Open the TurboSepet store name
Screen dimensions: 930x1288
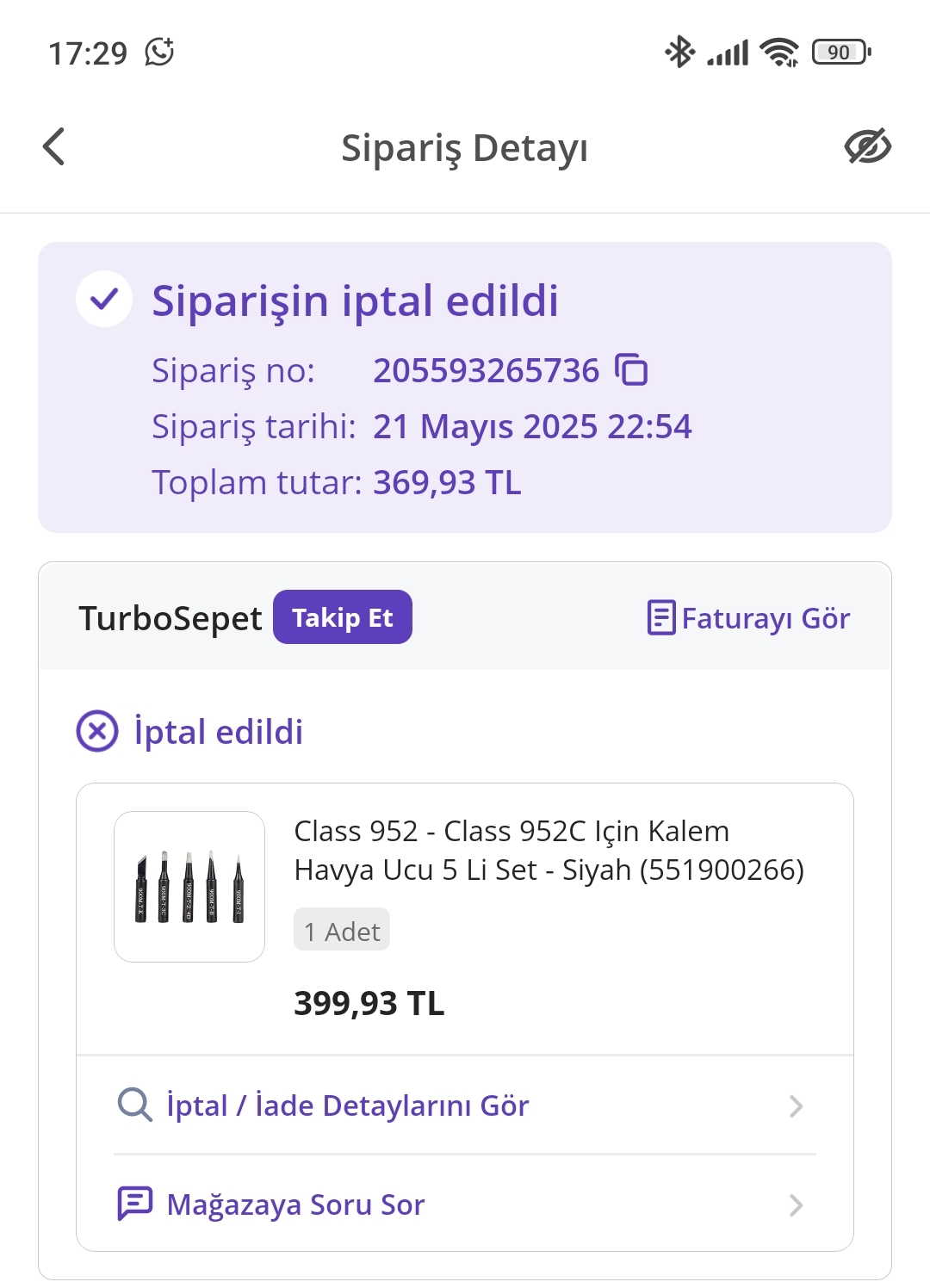pyautogui.click(x=170, y=618)
